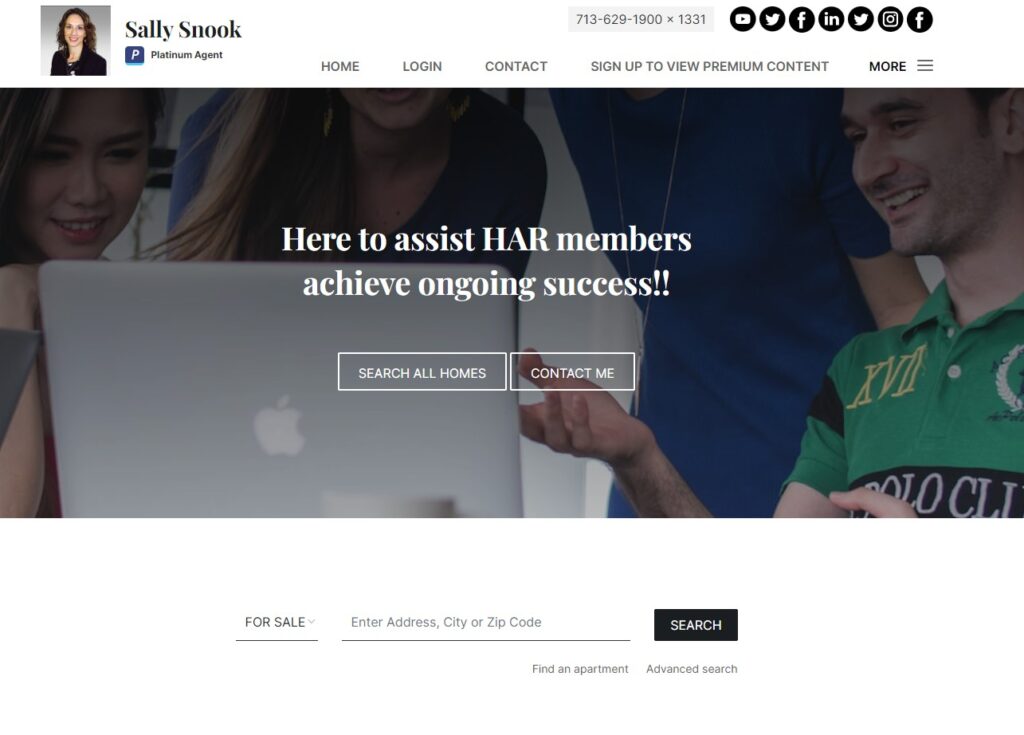Click the SEARCH ALL HOMES button

click(422, 372)
